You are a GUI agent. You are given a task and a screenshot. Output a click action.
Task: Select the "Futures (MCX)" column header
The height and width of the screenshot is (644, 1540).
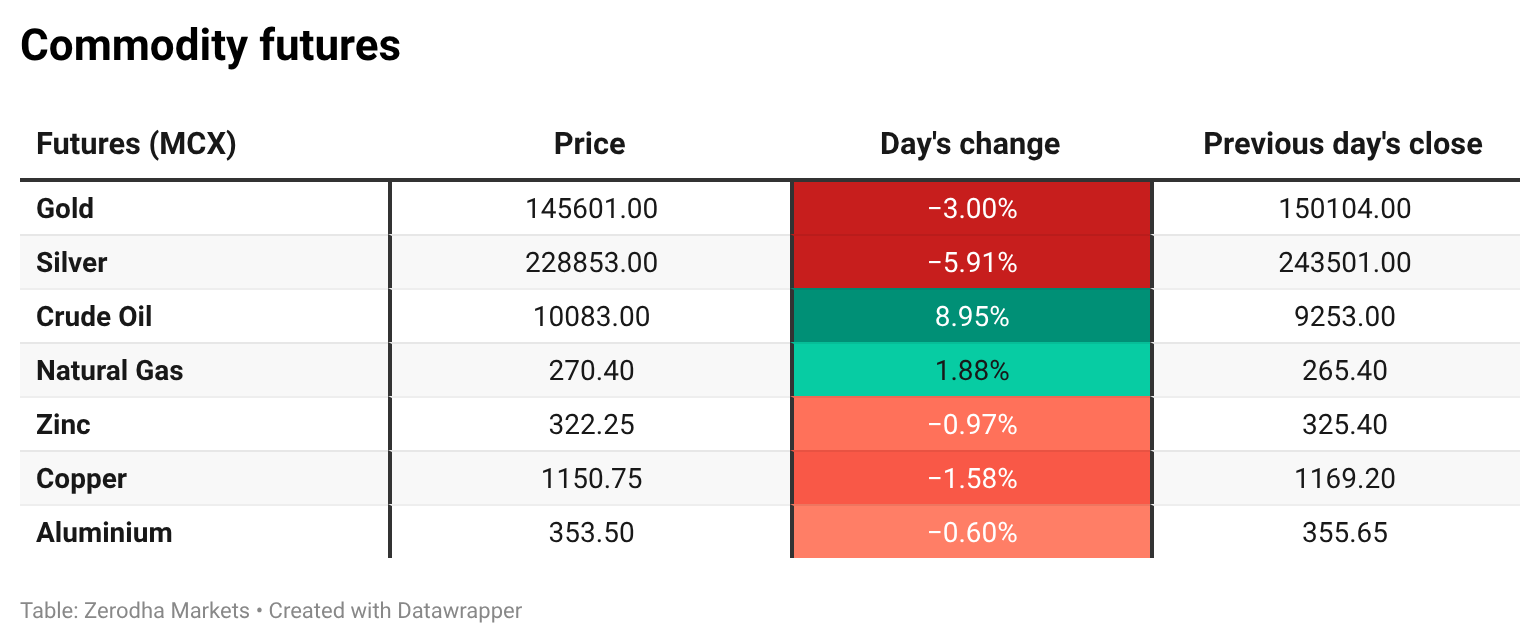tap(136, 144)
